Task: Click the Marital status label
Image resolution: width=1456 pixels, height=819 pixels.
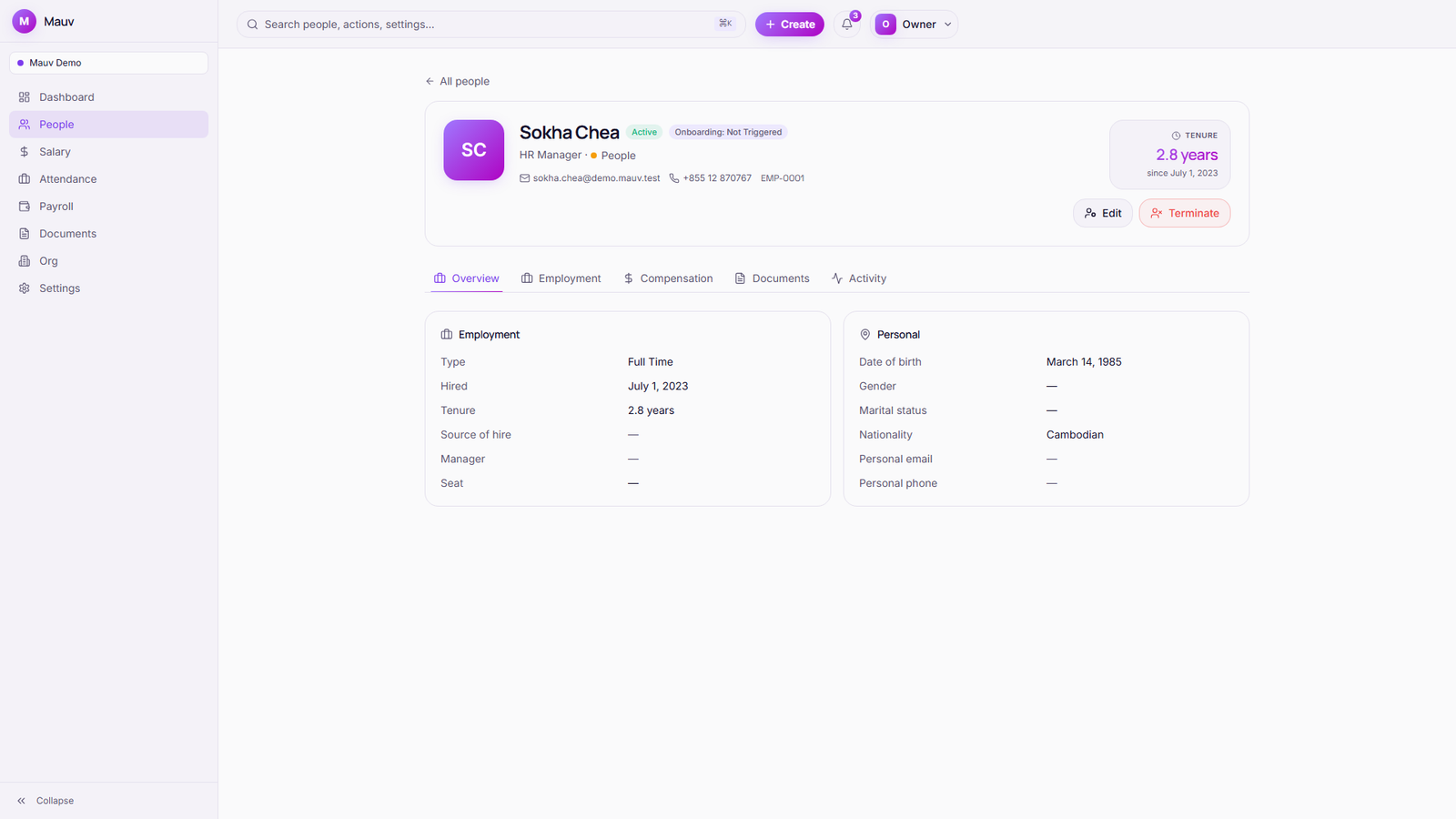Action: pos(893,410)
